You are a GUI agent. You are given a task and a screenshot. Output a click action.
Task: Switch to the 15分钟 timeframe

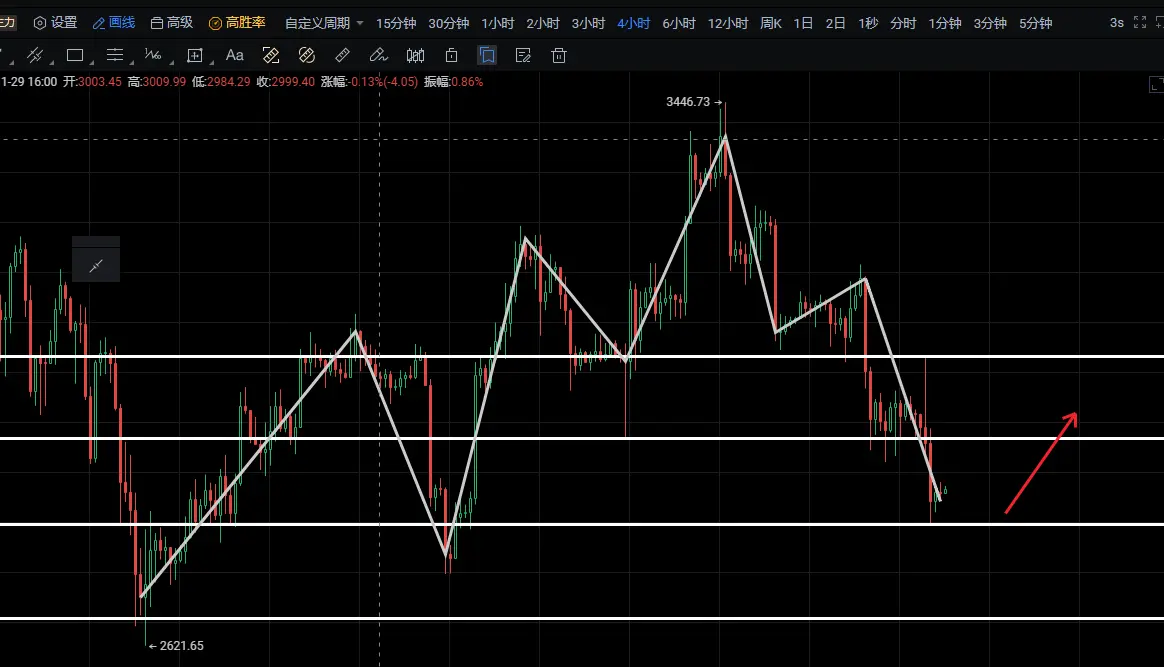396,23
